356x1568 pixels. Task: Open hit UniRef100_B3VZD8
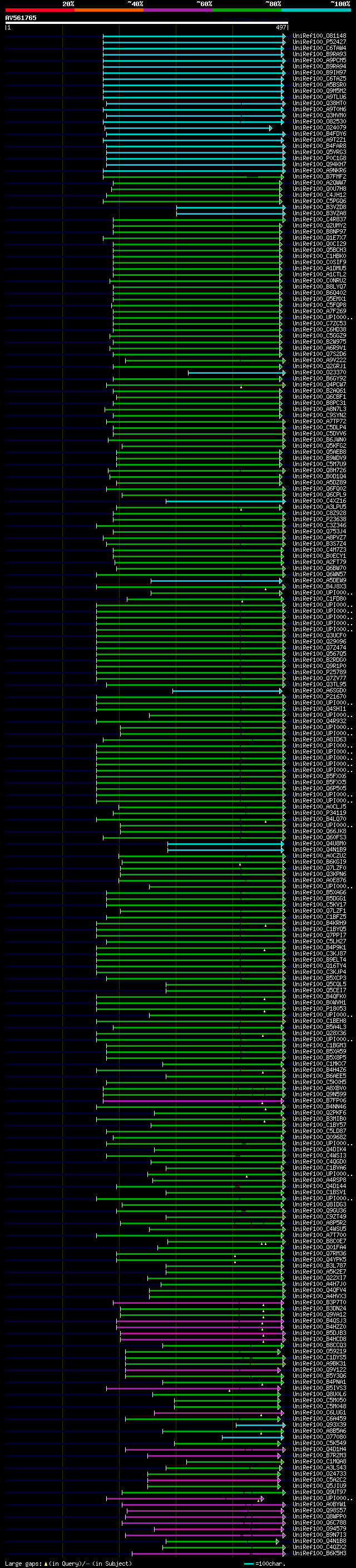[x=319, y=207]
